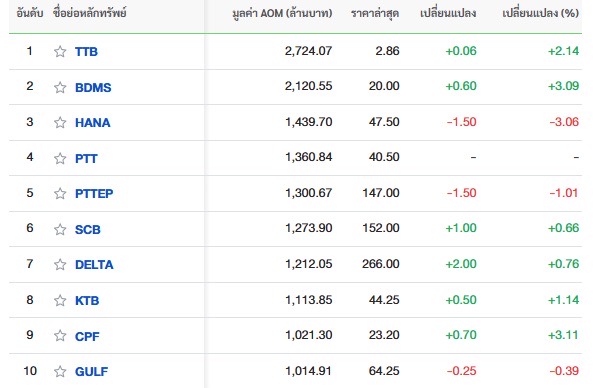The width and height of the screenshot is (598, 388).
Task: Favorite KTB using its star icon
Action: [x=60, y=300]
